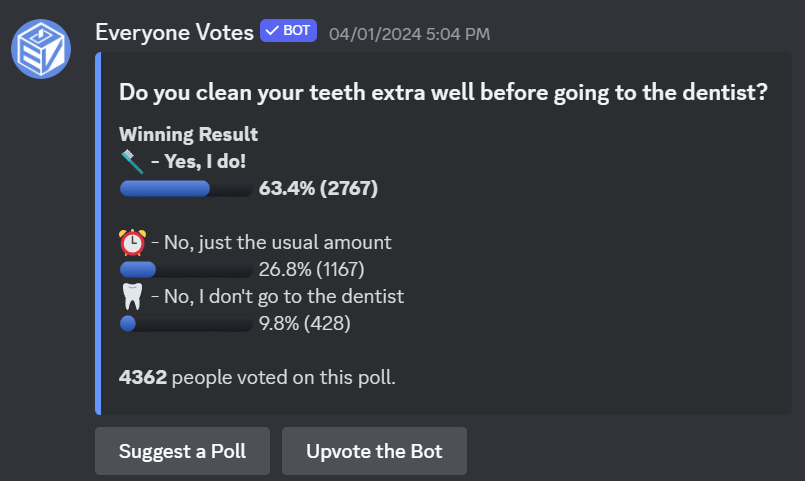The height and width of the screenshot is (481, 805).
Task: Click the Winning Result heading
Action: pyautogui.click(x=188, y=134)
